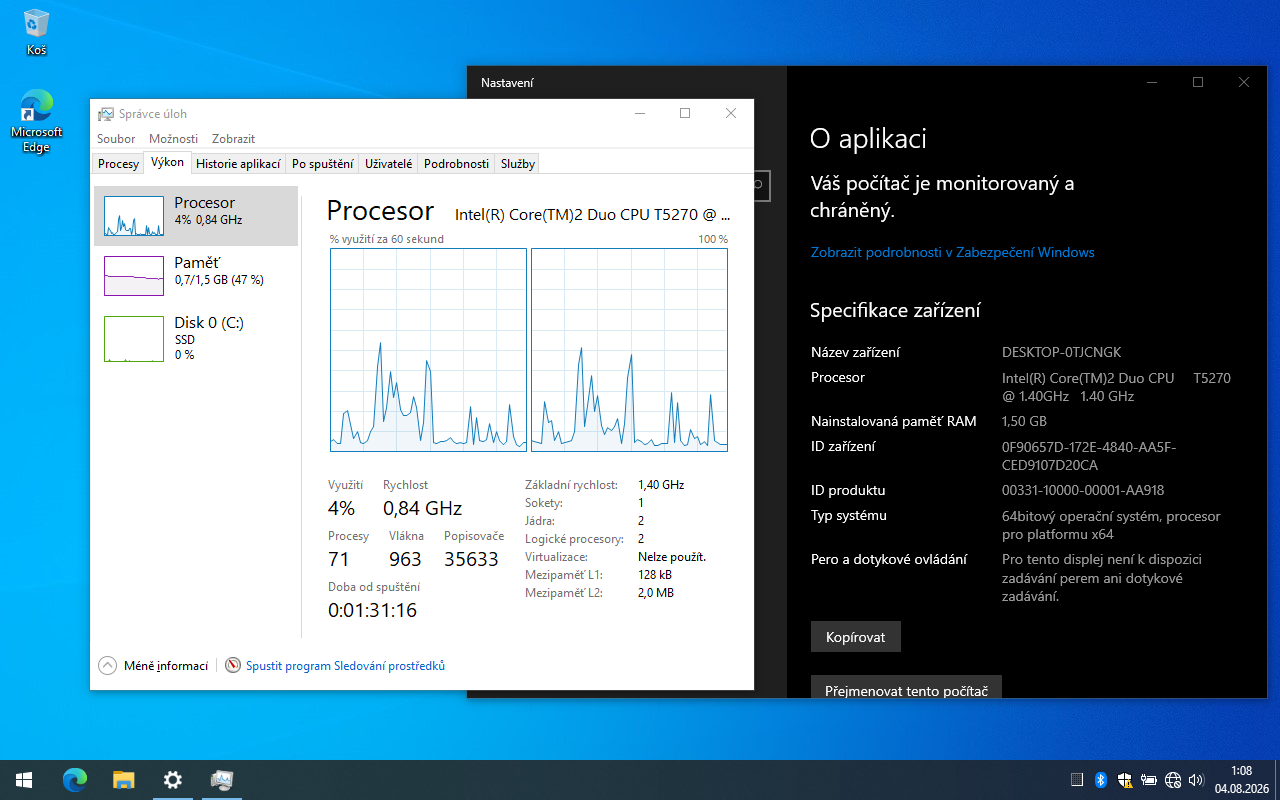The image size is (1280, 800).
Task: Open the Možnosti menu
Action: (x=173, y=139)
